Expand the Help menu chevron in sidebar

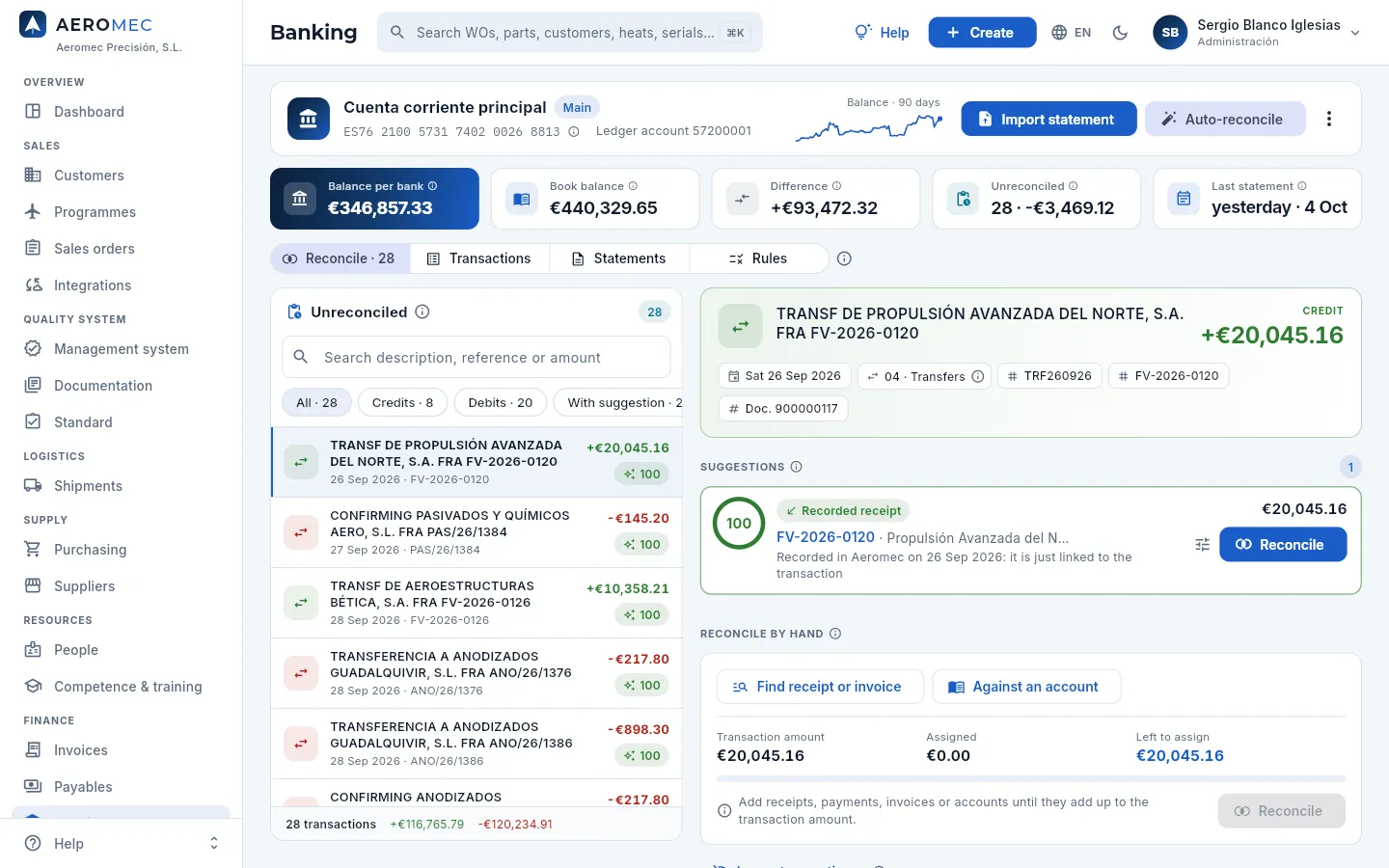pyautogui.click(x=214, y=843)
